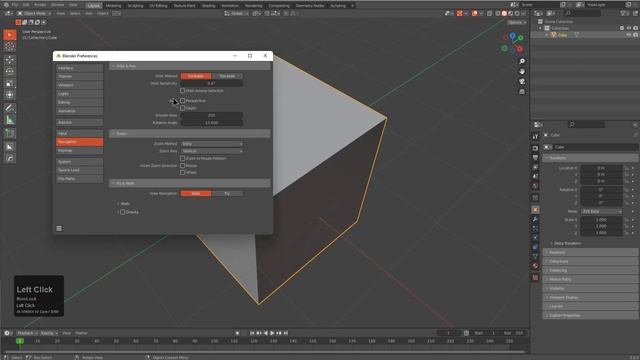Image resolution: width=640 pixels, height=360 pixels.
Task: Click the outliner search field
Action: tap(582, 13)
